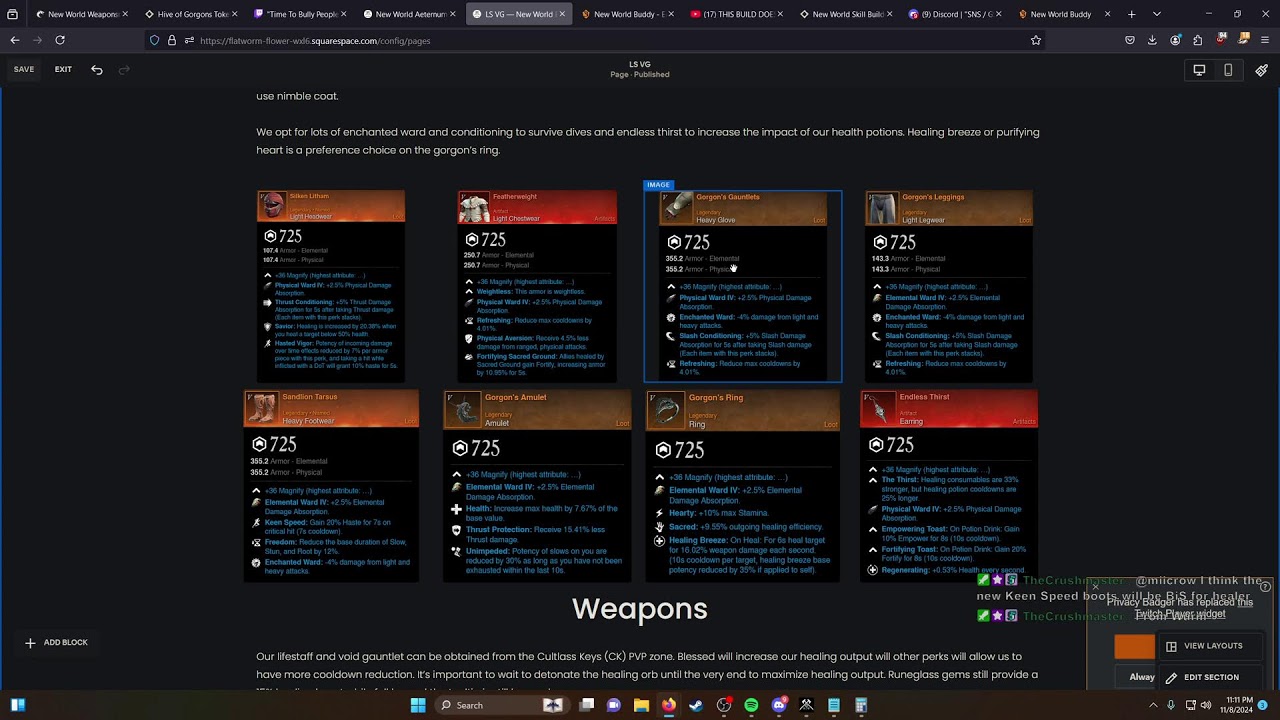Select the Endless Thirst earring image

point(949,486)
